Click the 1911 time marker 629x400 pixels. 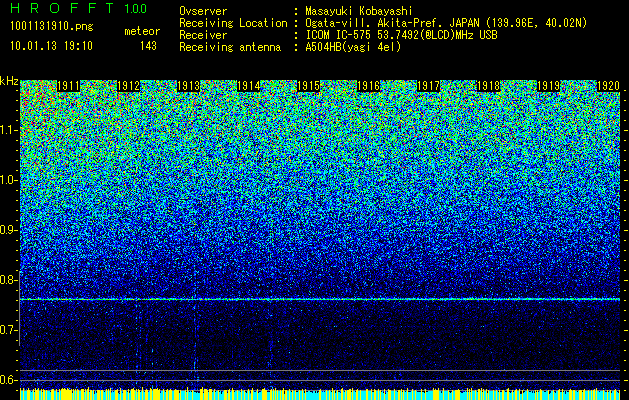tap(69, 86)
